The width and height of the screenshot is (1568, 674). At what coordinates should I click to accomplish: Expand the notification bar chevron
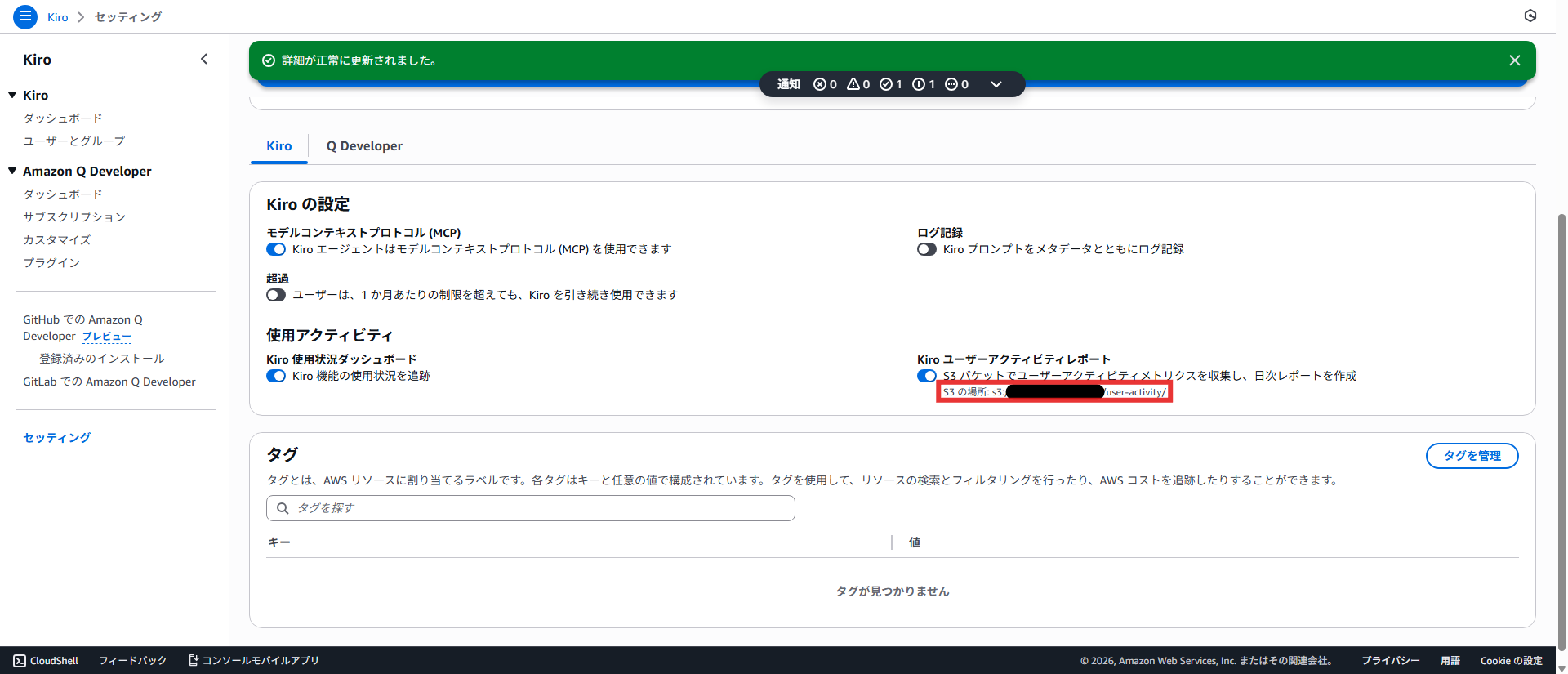pyautogui.click(x=996, y=84)
